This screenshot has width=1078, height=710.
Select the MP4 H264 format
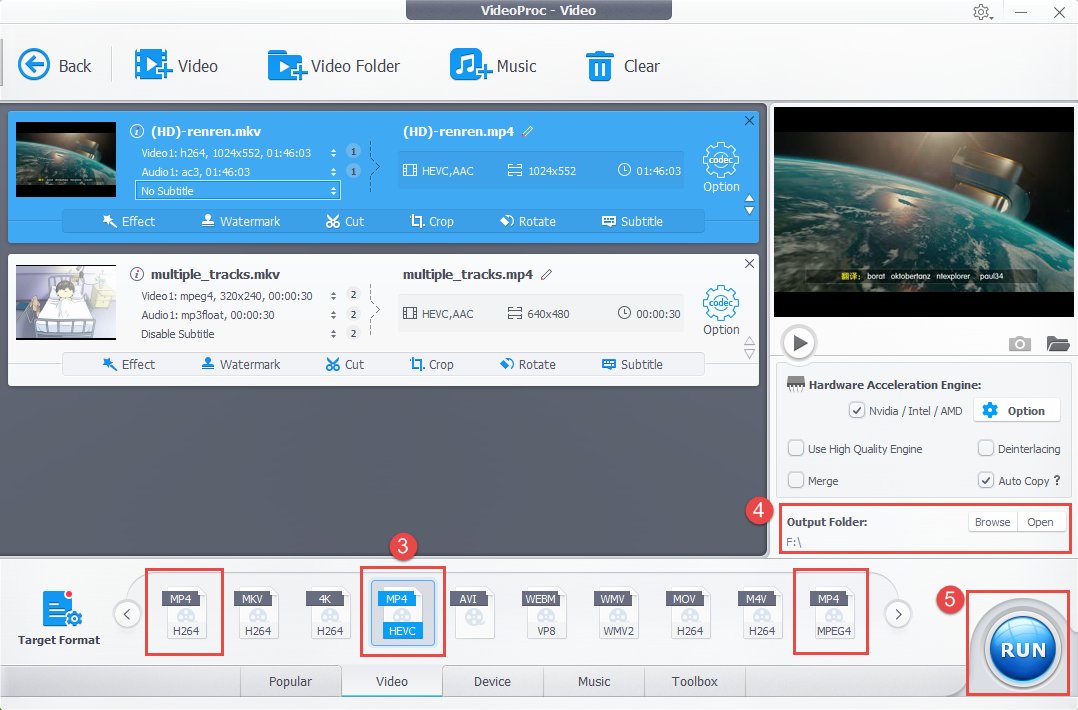(184, 613)
